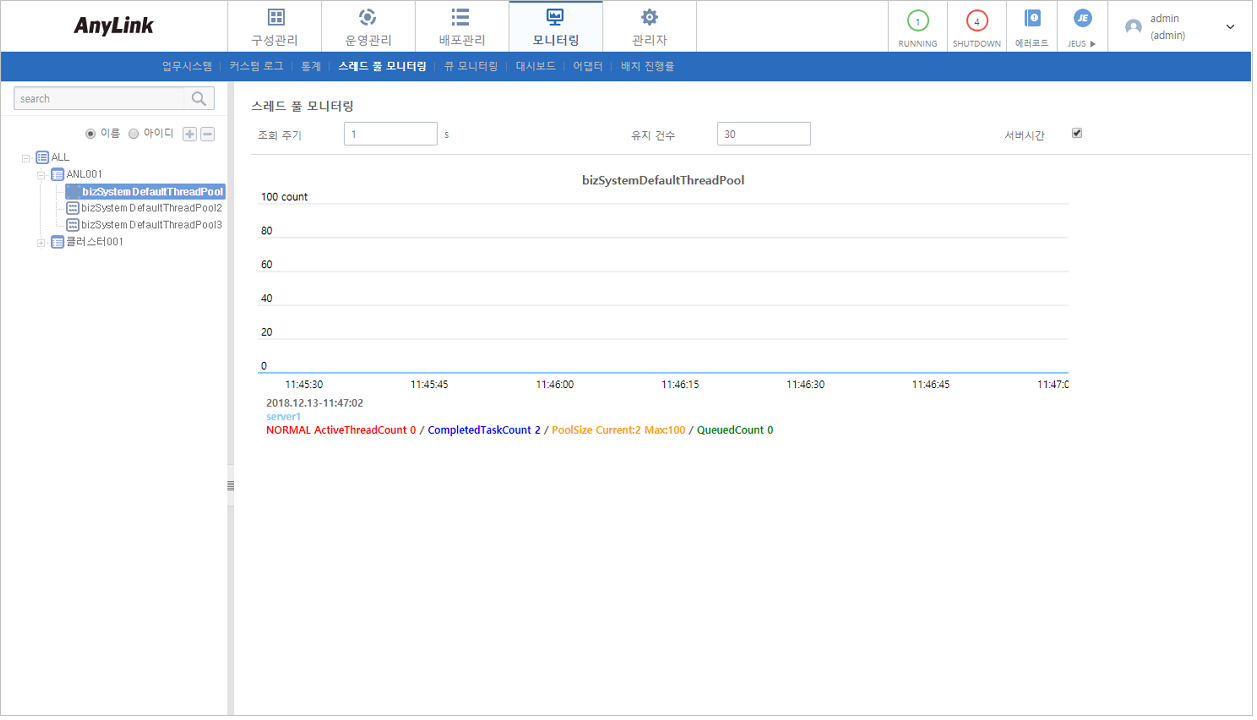Collapse the ALL tree node

coord(27,158)
